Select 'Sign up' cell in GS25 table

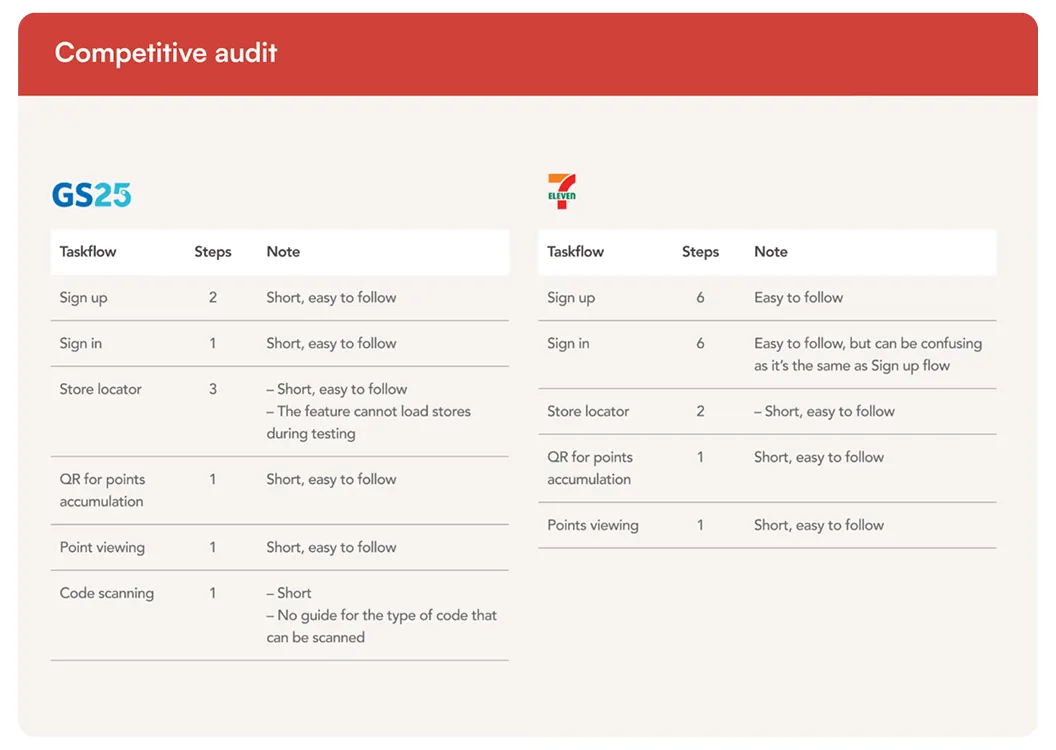[84, 298]
